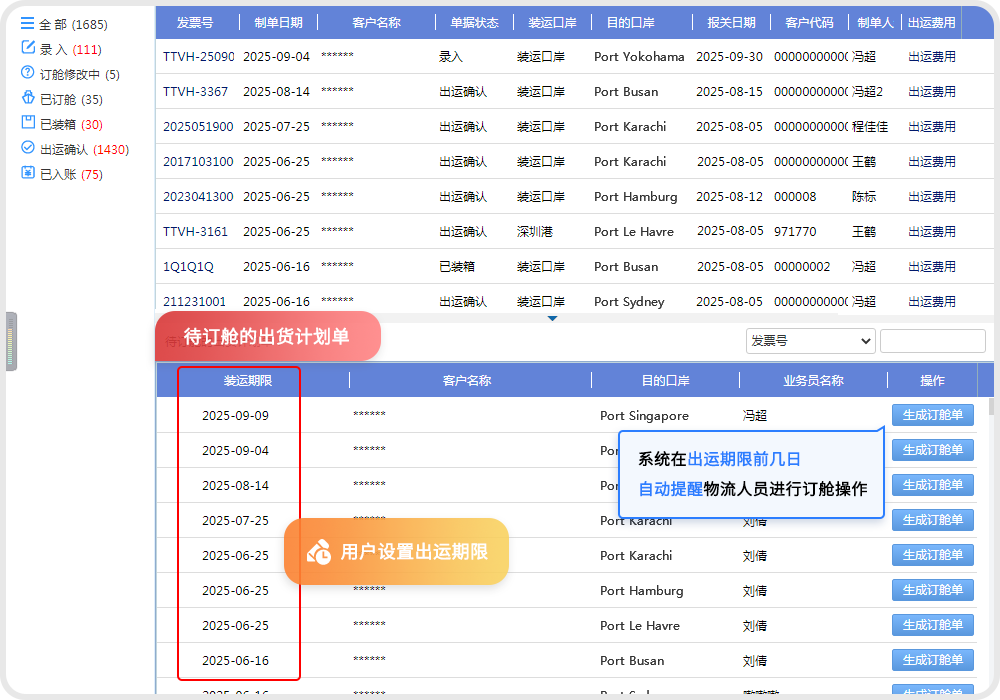Click the 出运确认 check-circle icon

pos(27,147)
